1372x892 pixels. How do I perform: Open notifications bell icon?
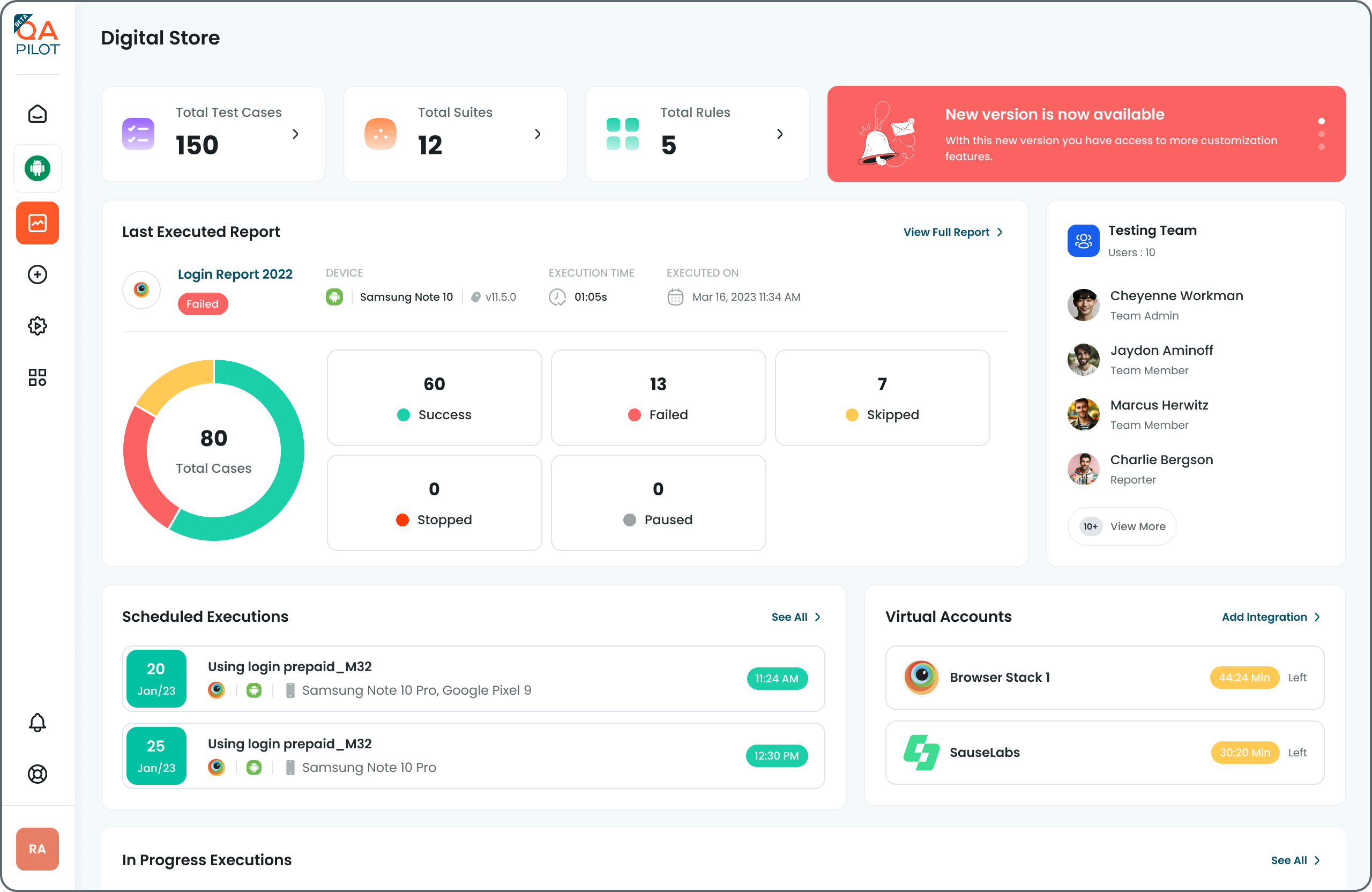click(x=38, y=723)
